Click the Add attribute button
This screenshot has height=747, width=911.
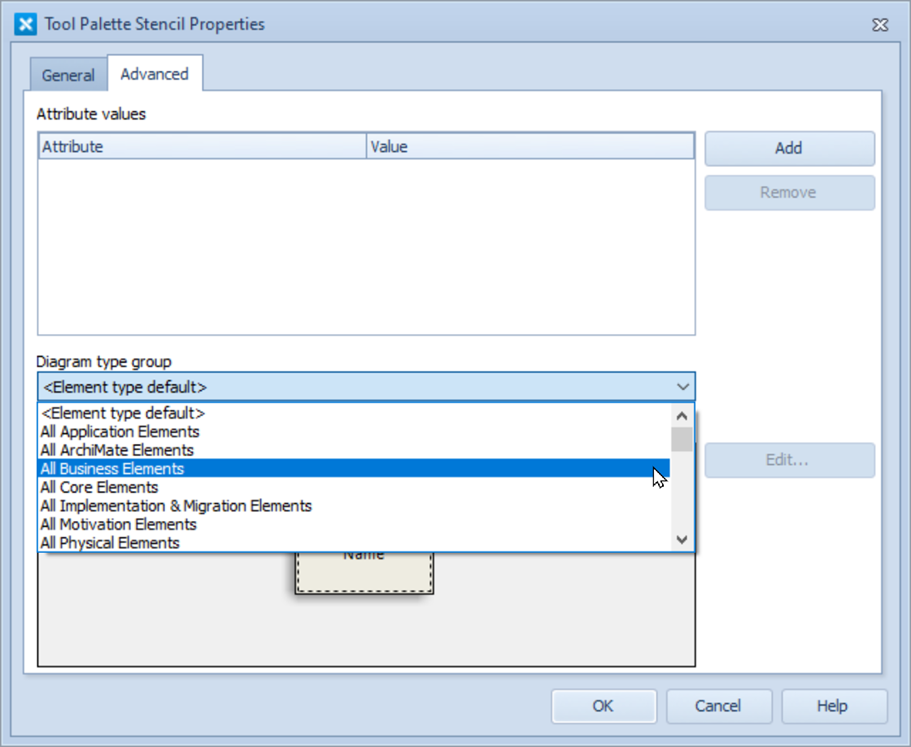tap(789, 148)
